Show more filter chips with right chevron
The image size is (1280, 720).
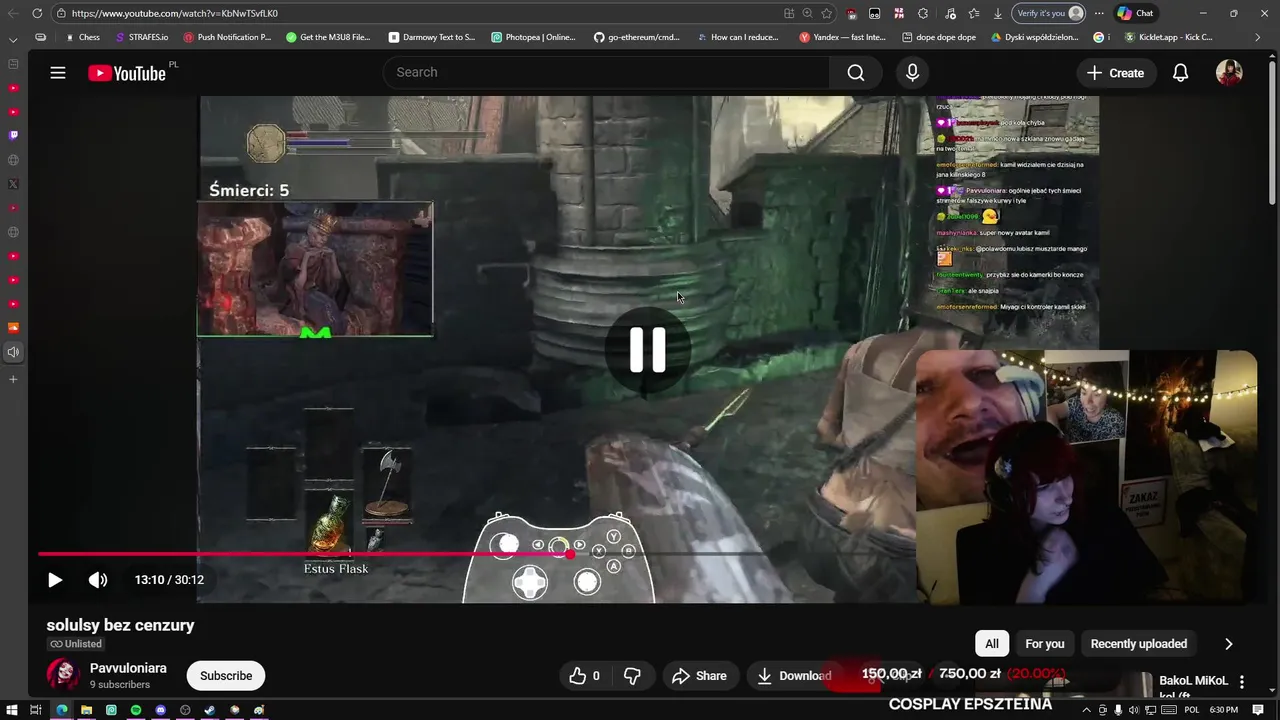coord(1229,644)
